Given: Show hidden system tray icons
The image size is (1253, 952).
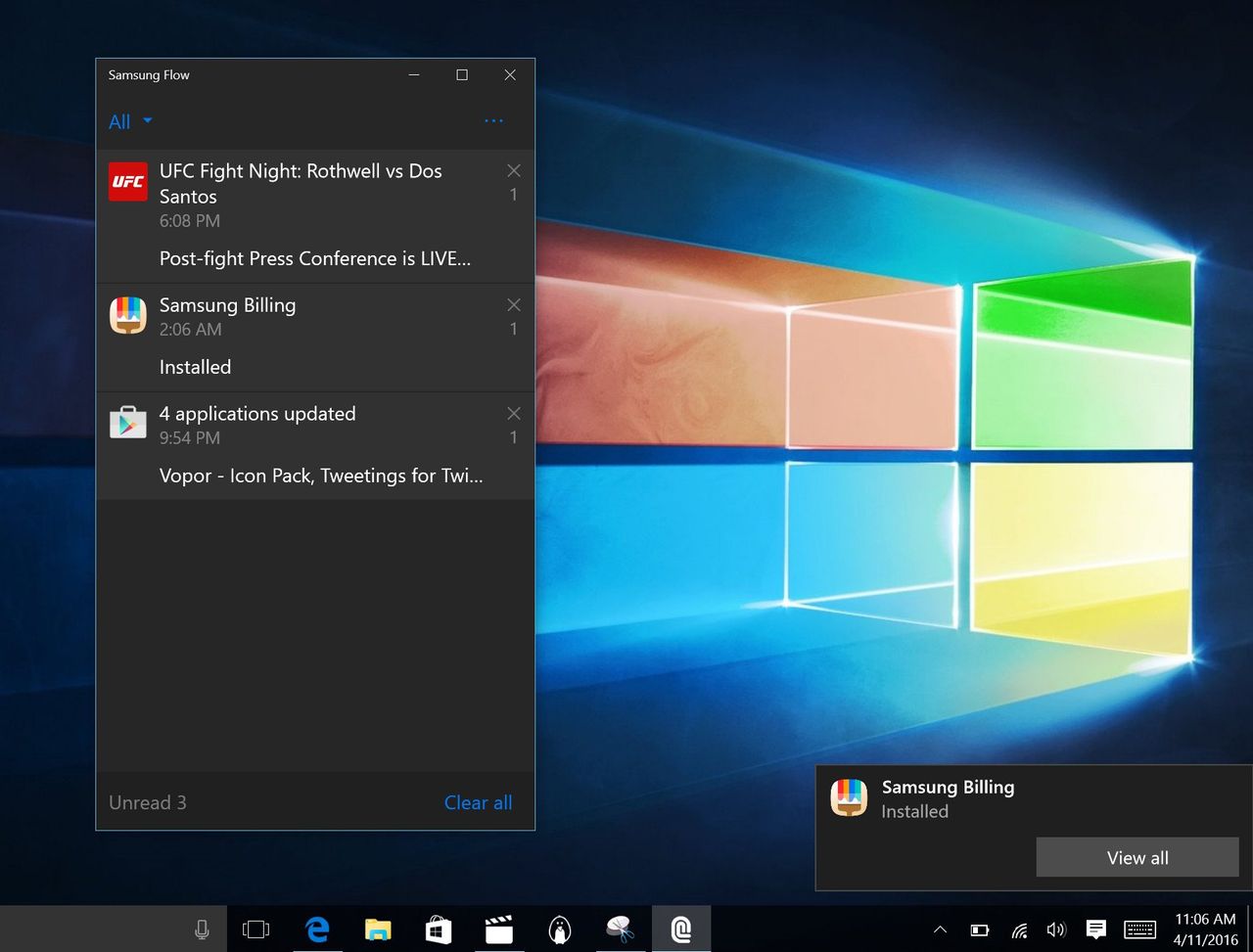Looking at the screenshot, I should tap(940, 929).
